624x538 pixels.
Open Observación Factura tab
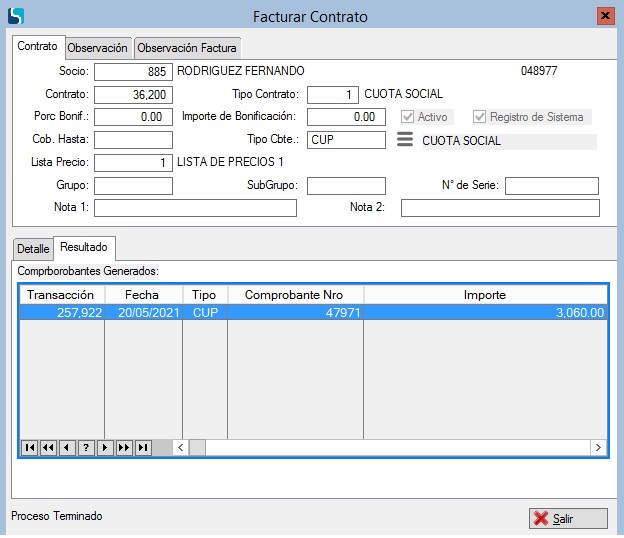(x=188, y=48)
